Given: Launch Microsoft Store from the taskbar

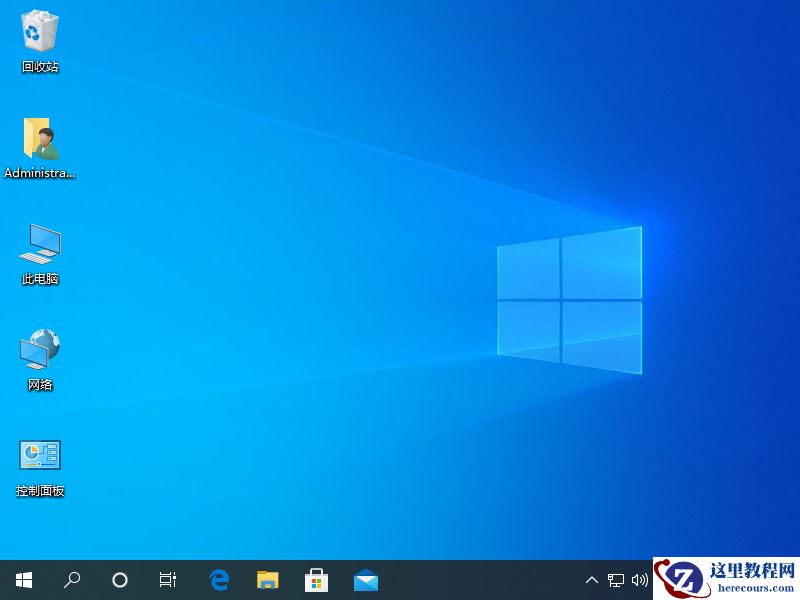Looking at the screenshot, I should click(x=316, y=580).
